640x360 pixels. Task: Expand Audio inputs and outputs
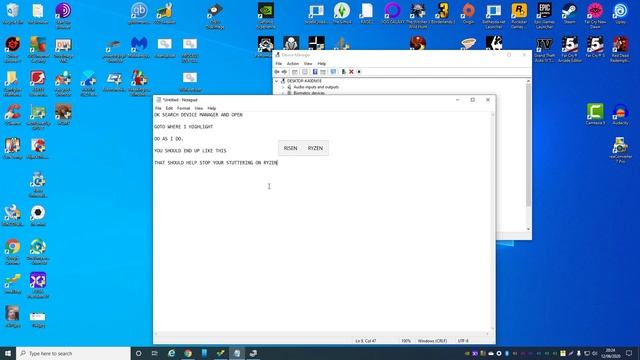pyautogui.click(x=283, y=87)
